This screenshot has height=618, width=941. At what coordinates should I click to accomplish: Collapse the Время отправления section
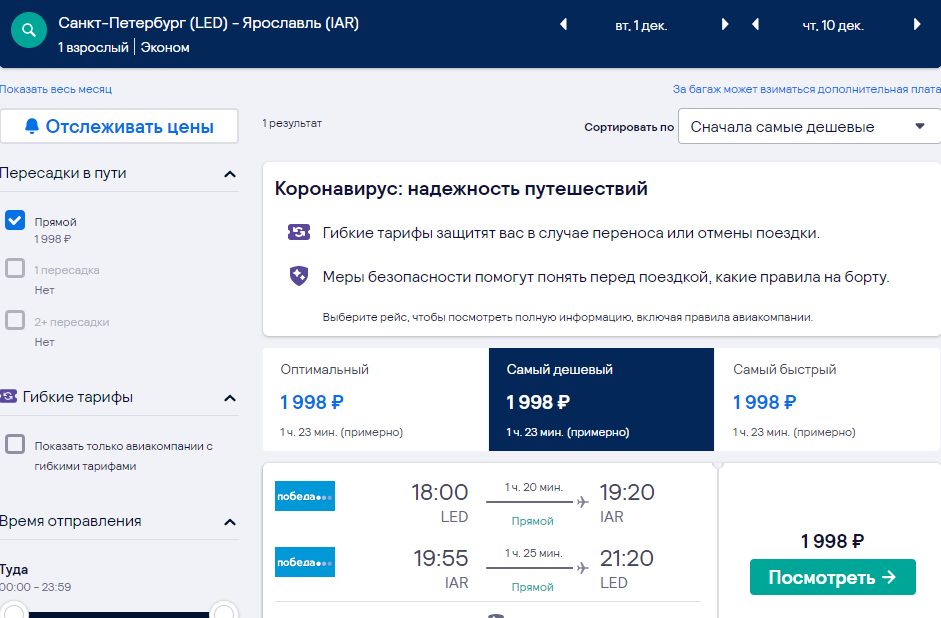[230, 522]
